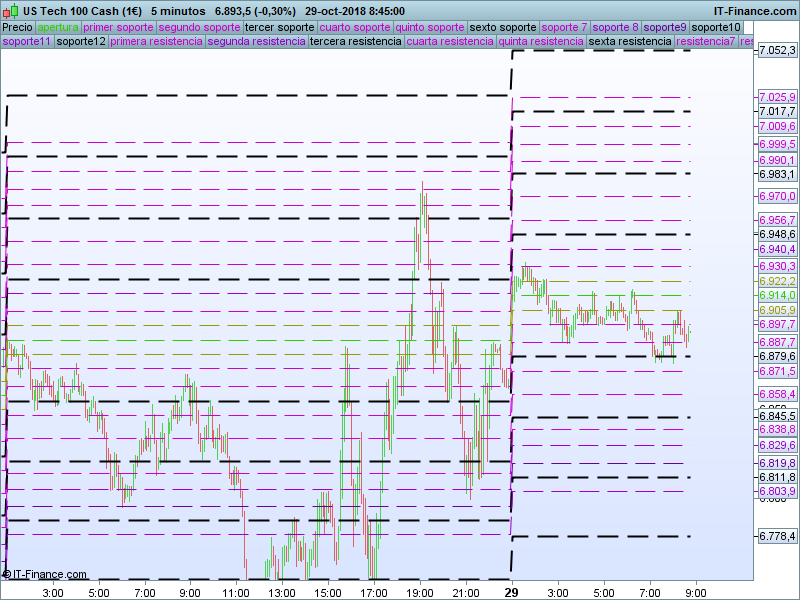The height and width of the screenshot is (600, 800).
Task: Click the 7.052,3 price label on axis
Action: (x=777, y=50)
